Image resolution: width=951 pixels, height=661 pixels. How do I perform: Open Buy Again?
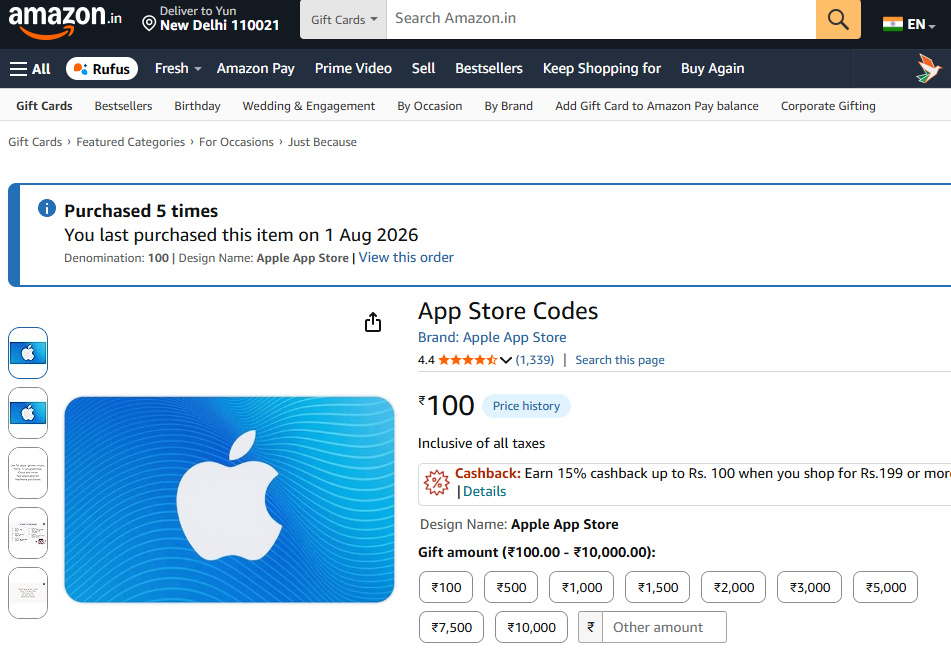[x=712, y=69]
